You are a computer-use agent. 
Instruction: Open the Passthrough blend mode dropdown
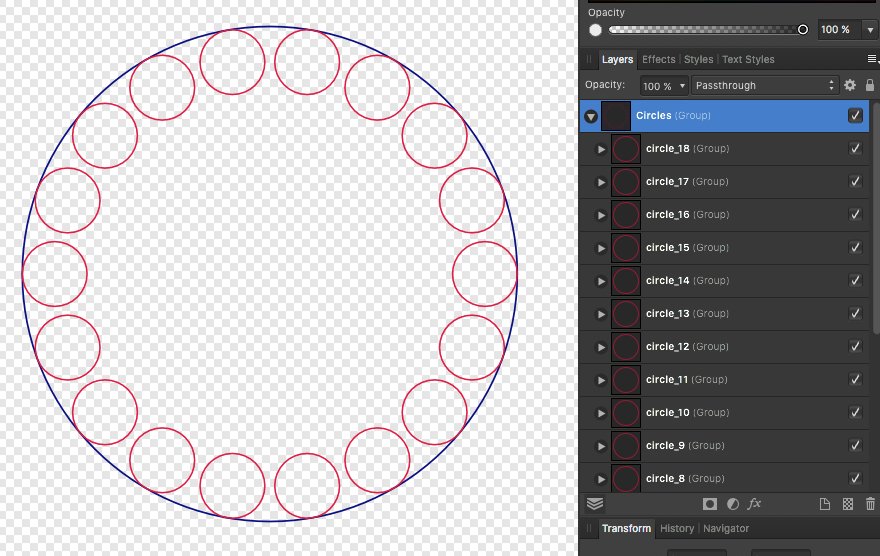click(765, 86)
